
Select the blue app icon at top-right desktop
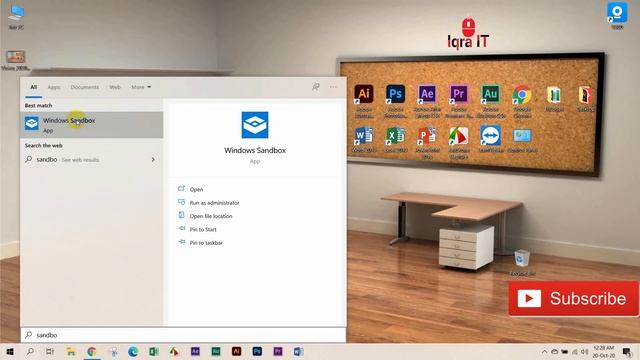[x=617, y=16]
